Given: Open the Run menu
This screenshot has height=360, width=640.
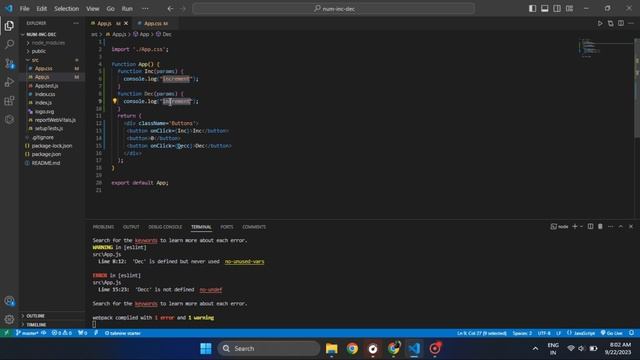Looking at the screenshot, I should tap(127, 9).
